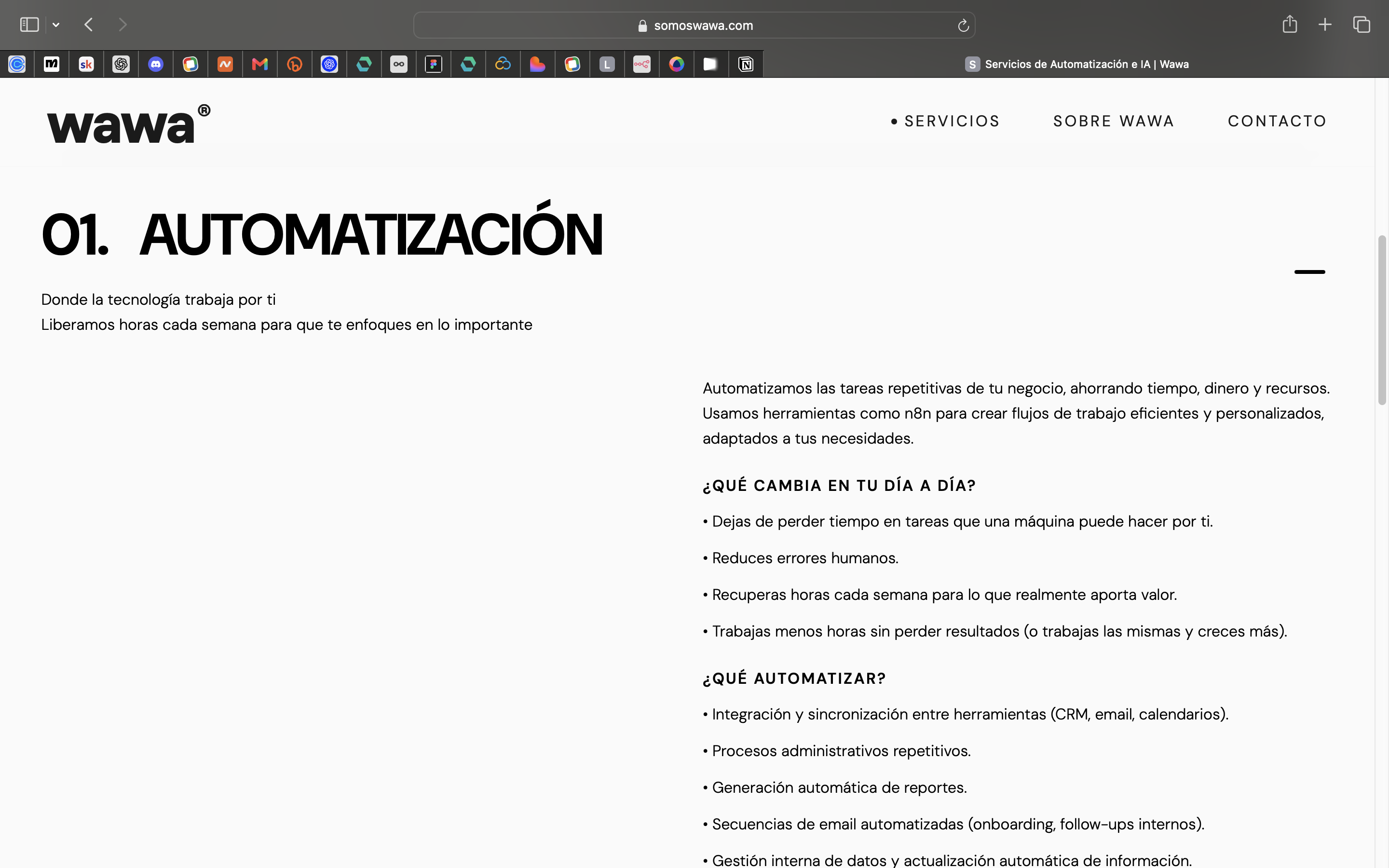The image size is (1389, 868).
Task: Go back to the previous page
Action: click(88, 25)
